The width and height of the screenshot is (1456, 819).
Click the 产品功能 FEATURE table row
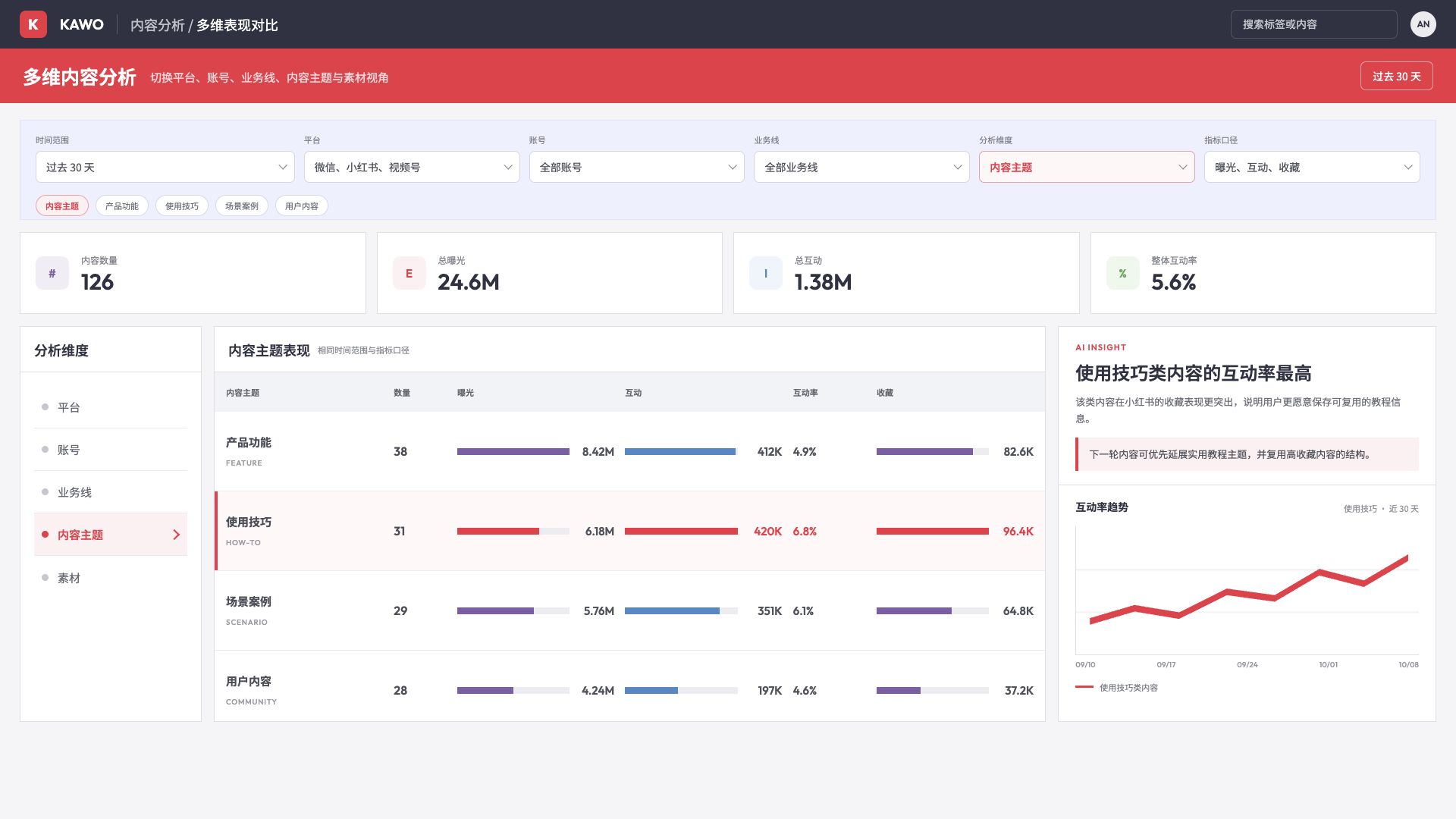pos(629,451)
